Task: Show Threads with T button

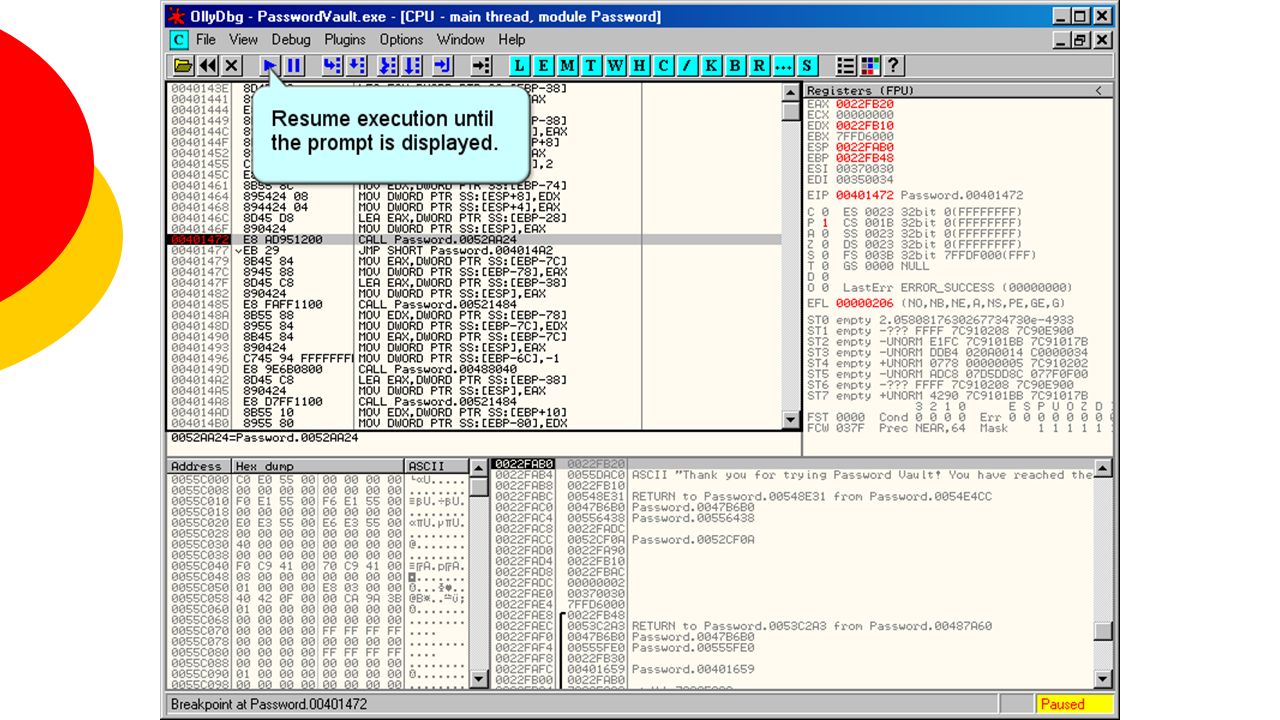Action: coord(591,66)
